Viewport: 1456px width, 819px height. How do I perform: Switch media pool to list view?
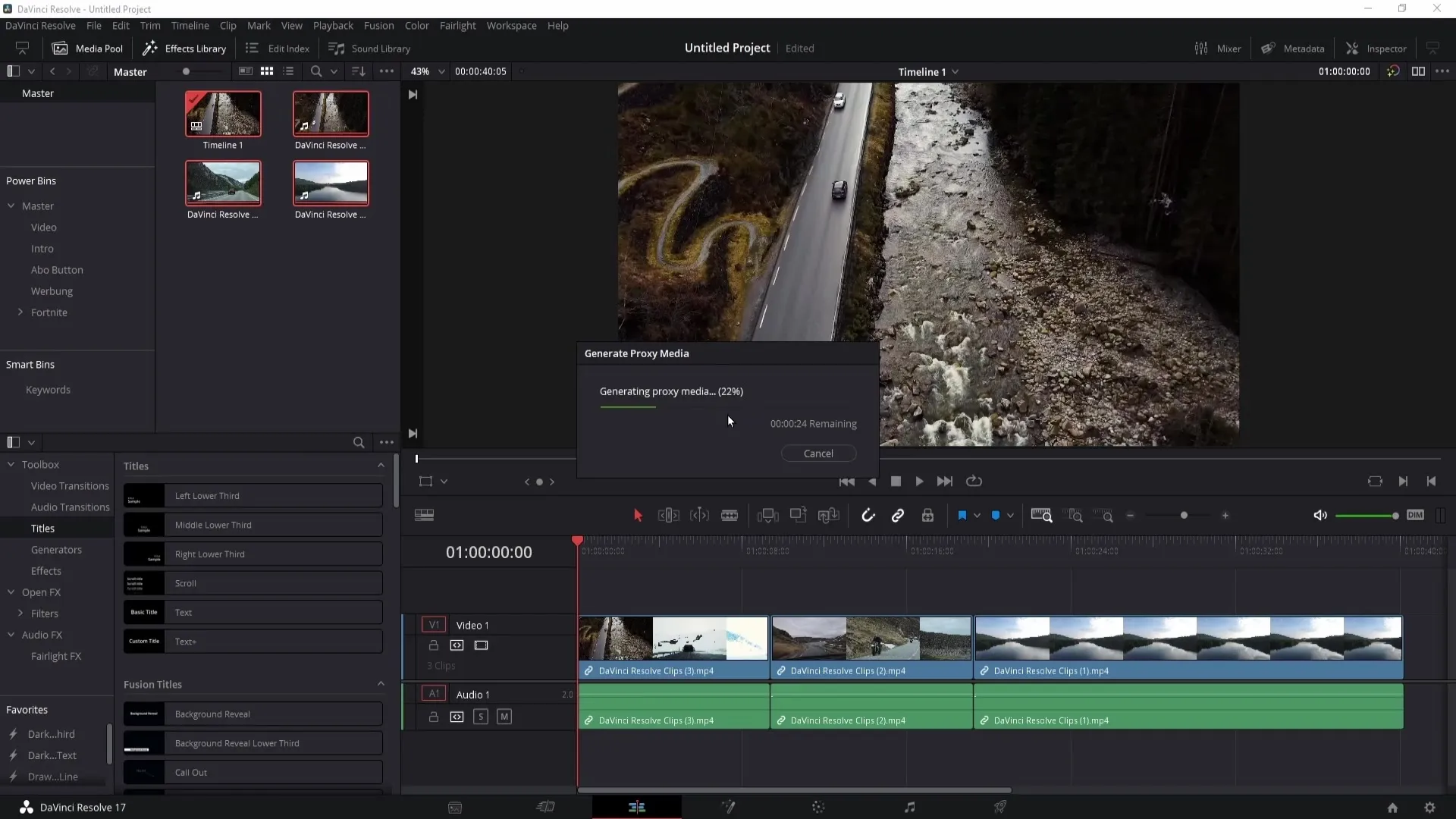(288, 71)
